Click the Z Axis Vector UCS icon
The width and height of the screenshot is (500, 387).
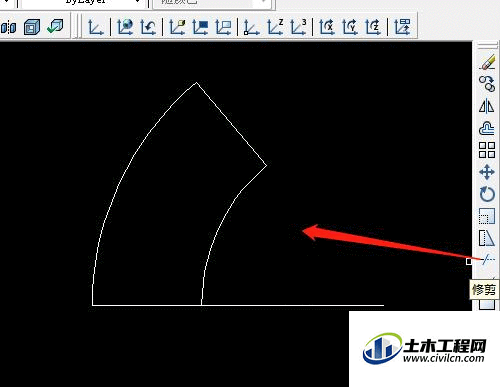click(275, 27)
